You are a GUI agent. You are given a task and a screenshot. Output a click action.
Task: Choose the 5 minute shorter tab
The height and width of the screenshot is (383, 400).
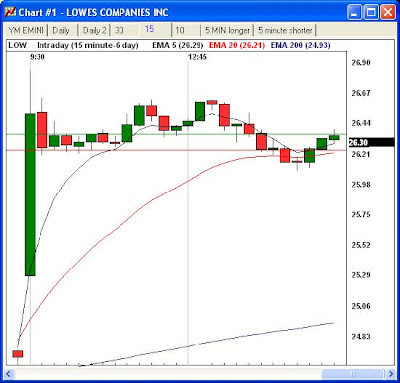(285, 30)
